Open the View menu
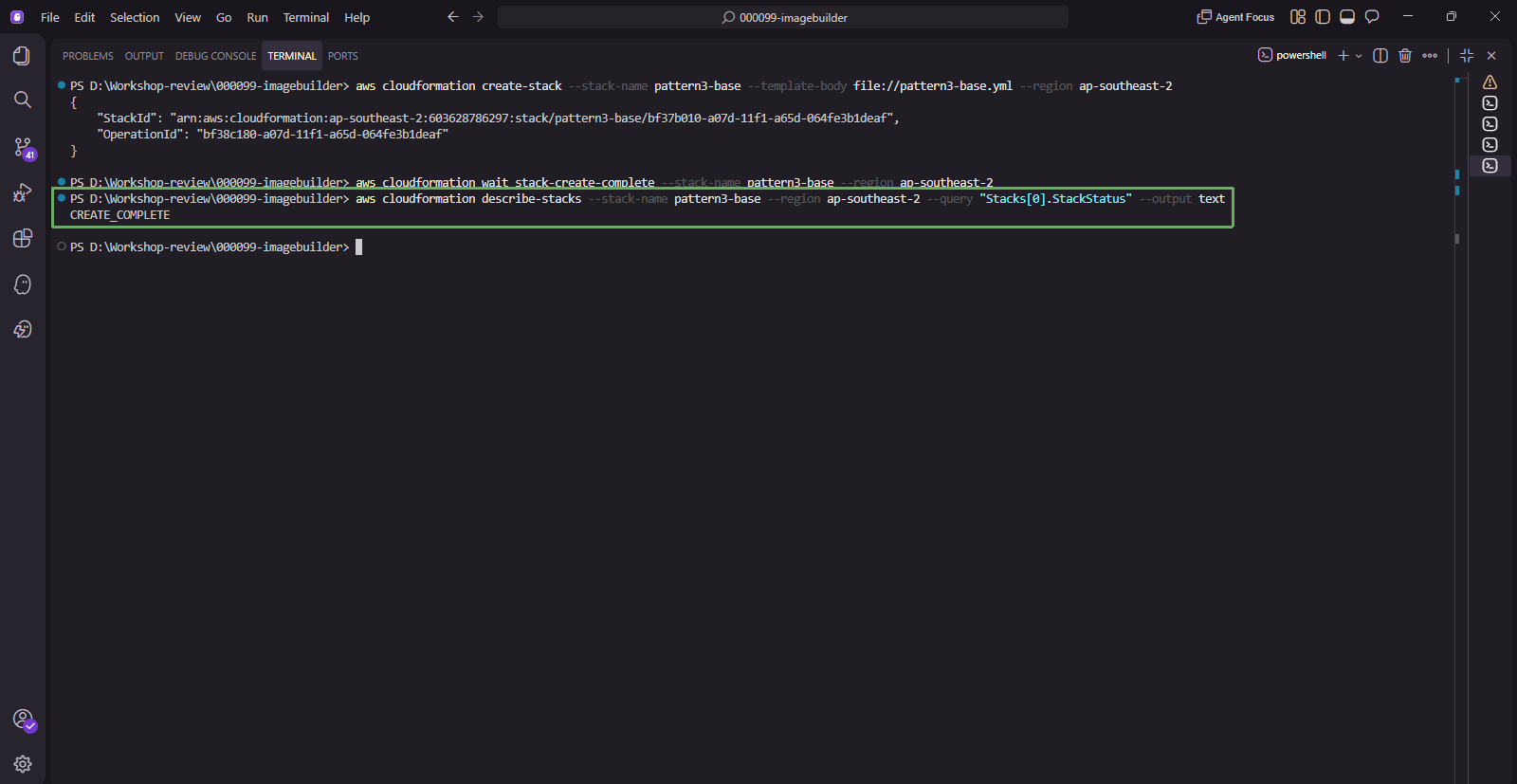 click(188, 17)
